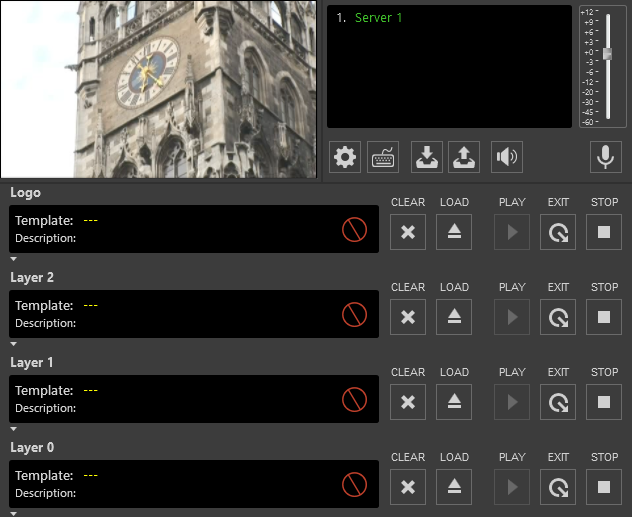Image resolution: width=632 pixels, height=517 pixels.
Task: Stop playback on Layer 0
Action: tap(604, 487)
